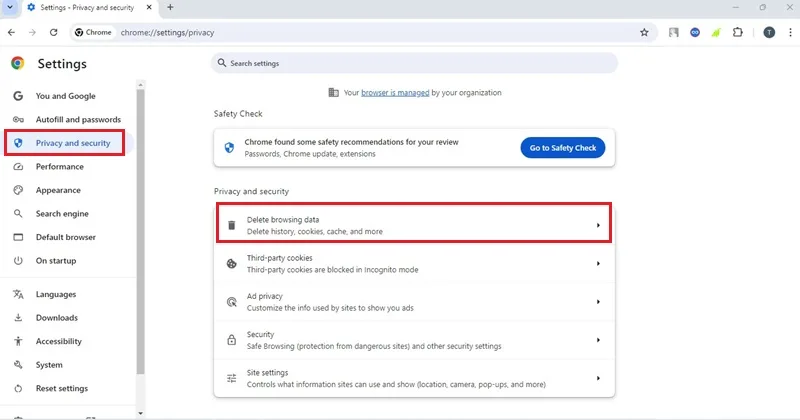Open Delete browsing data row
The height and width of the screenshot is (420, 800).
414,225
